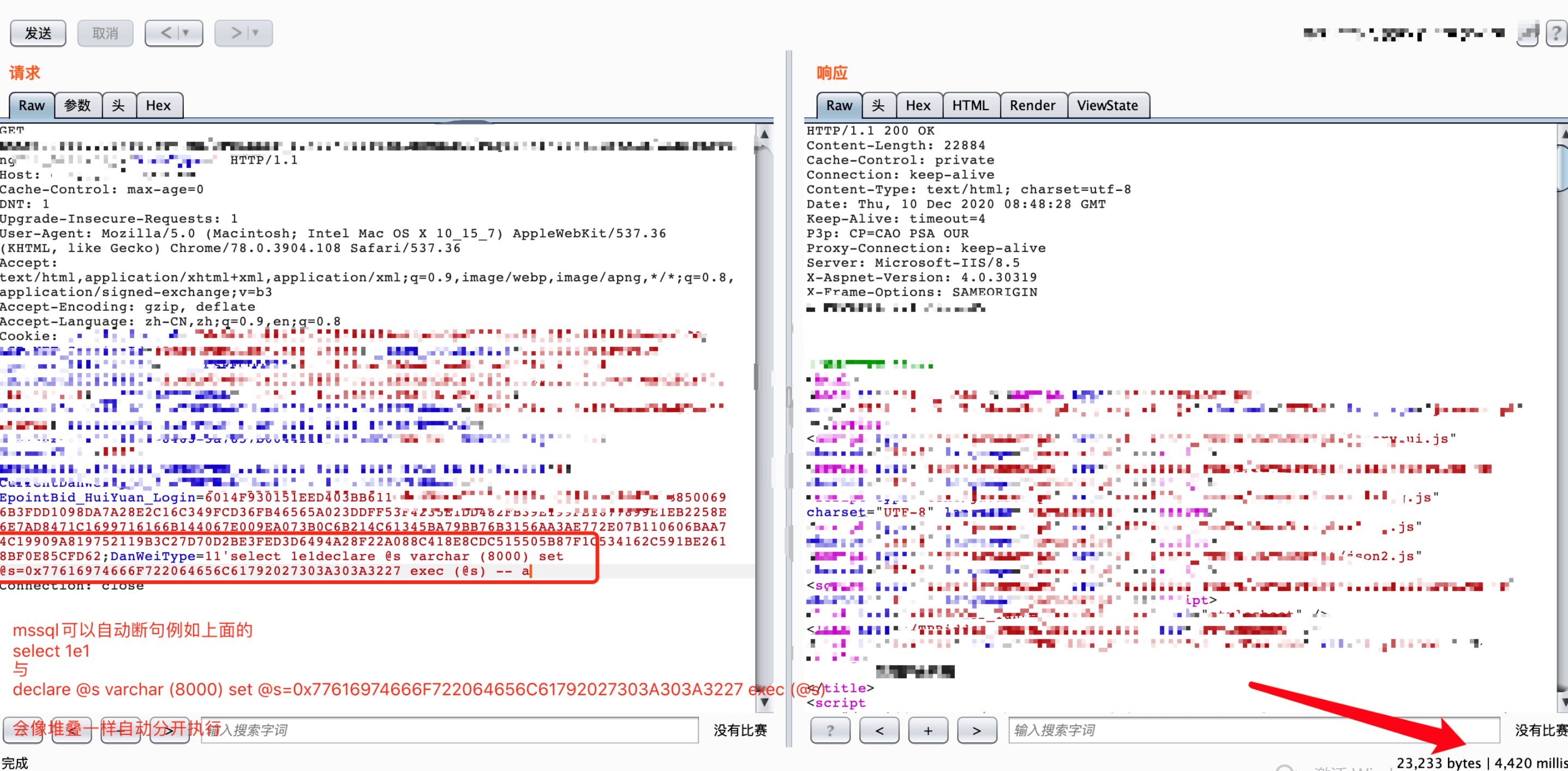Click the edit target pencil icon

[1527, 33]
